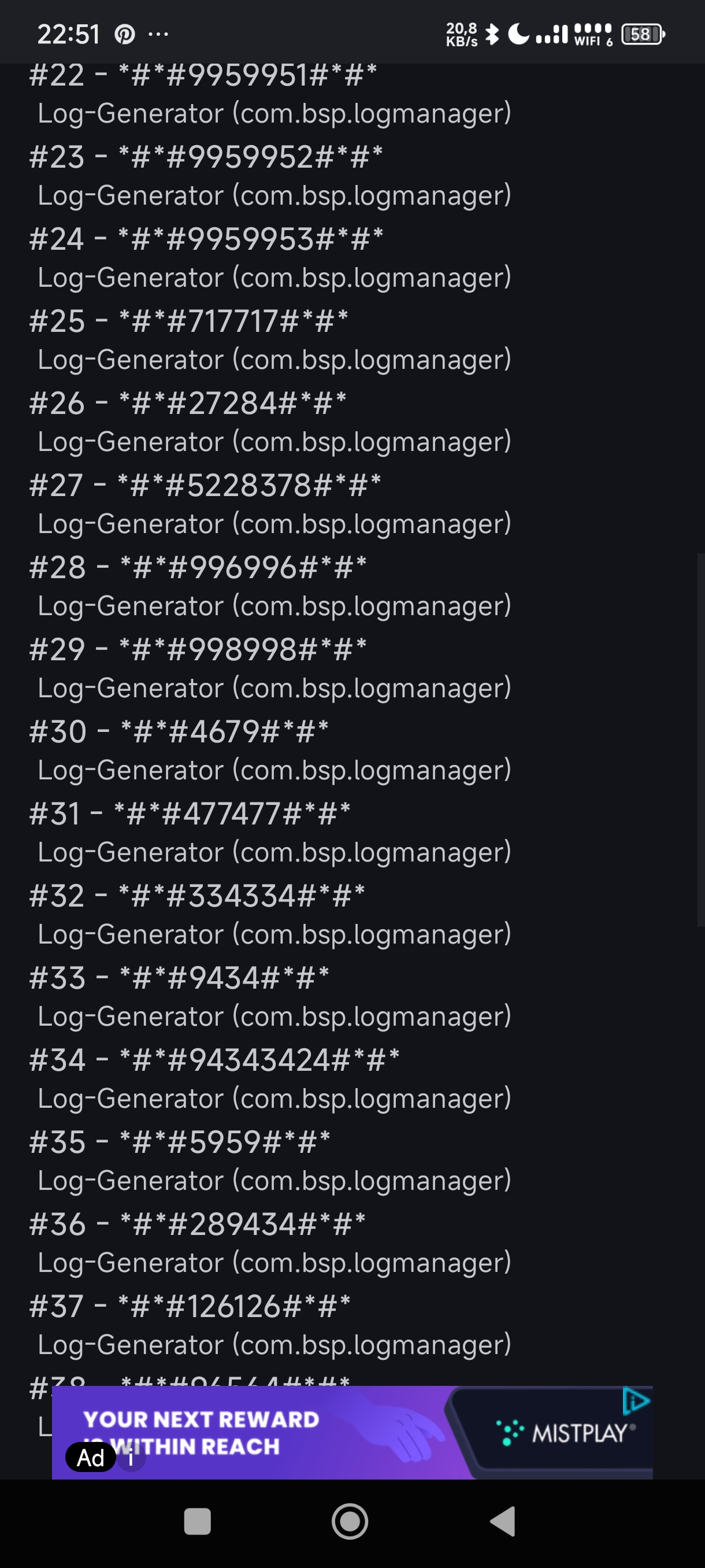Tap Log-Generator label under code #32

coord(274,934)
